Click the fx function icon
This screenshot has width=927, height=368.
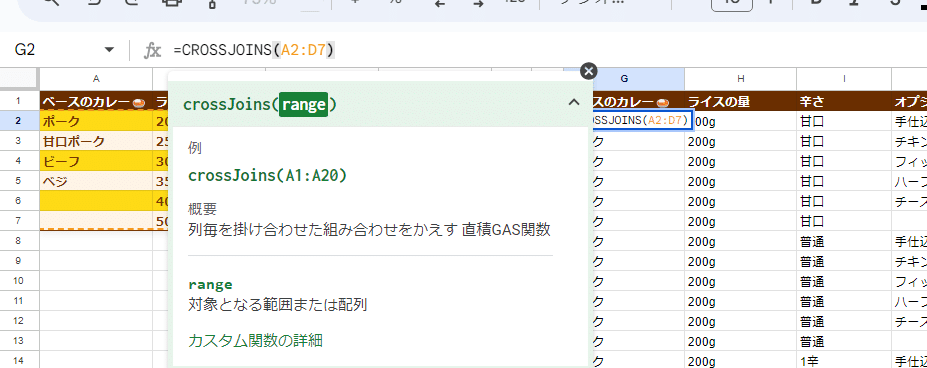[153, 50]
